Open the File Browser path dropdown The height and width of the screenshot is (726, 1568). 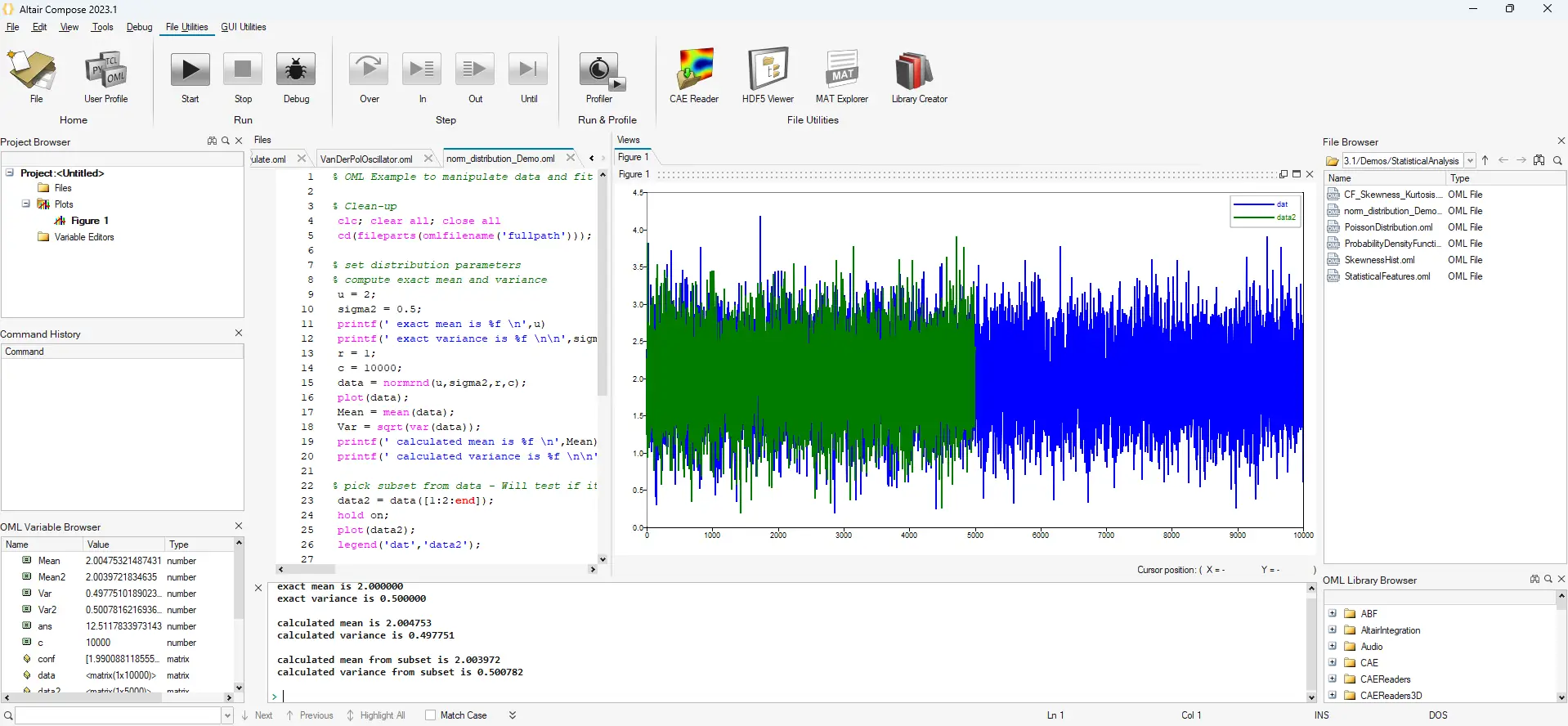[x=1470, y=161]
